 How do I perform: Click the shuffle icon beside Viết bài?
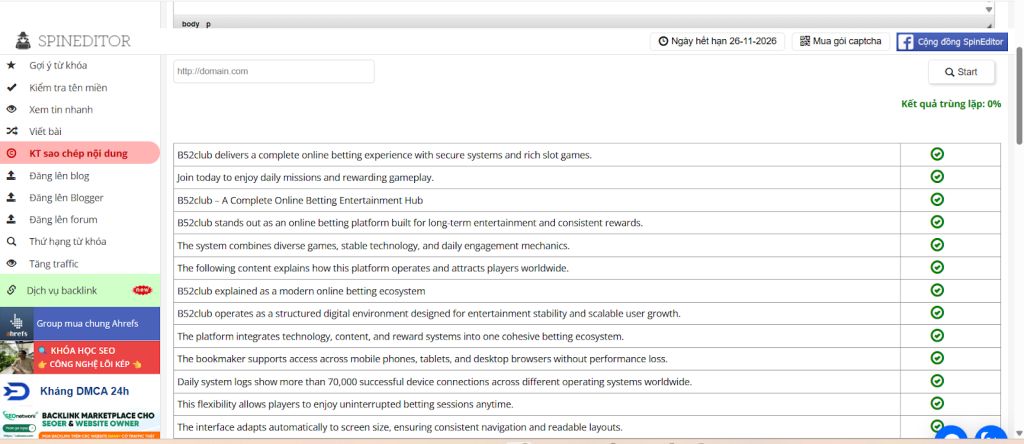11,132
